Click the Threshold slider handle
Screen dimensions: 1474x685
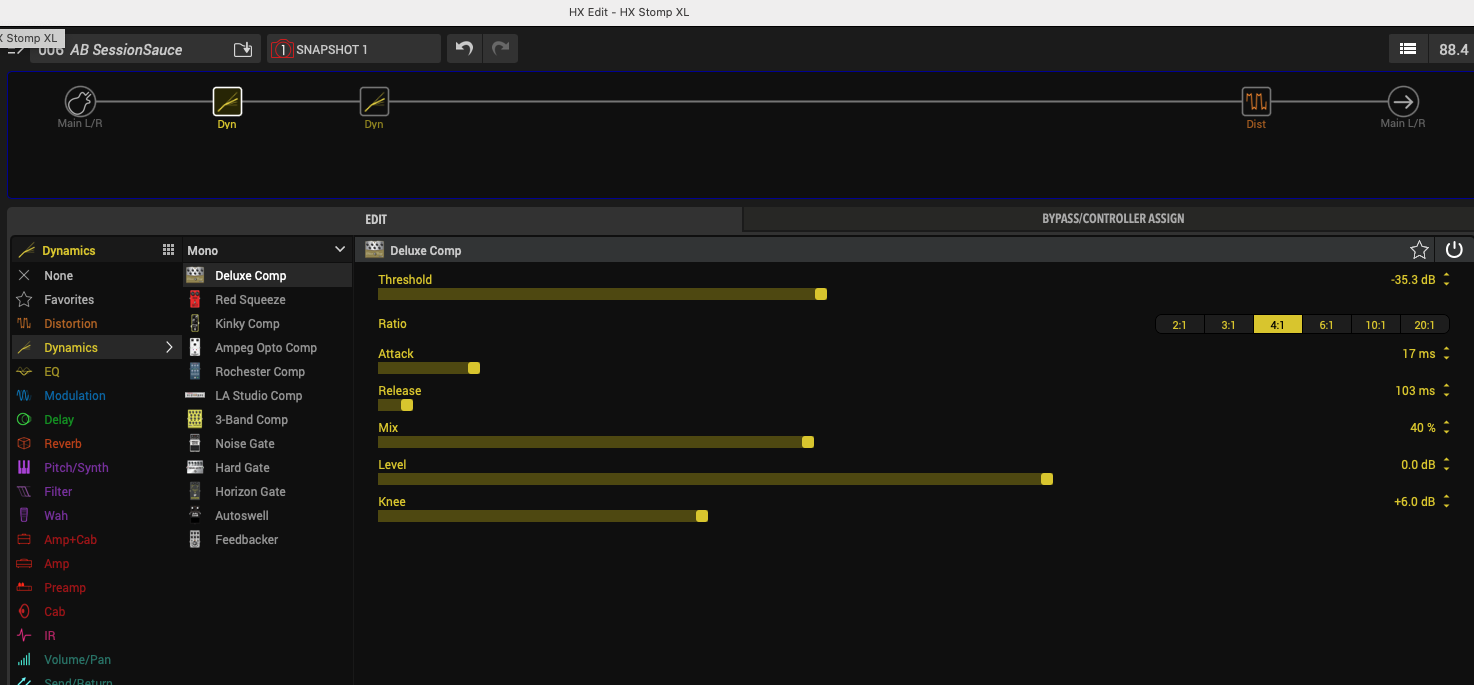coord(821,294)
